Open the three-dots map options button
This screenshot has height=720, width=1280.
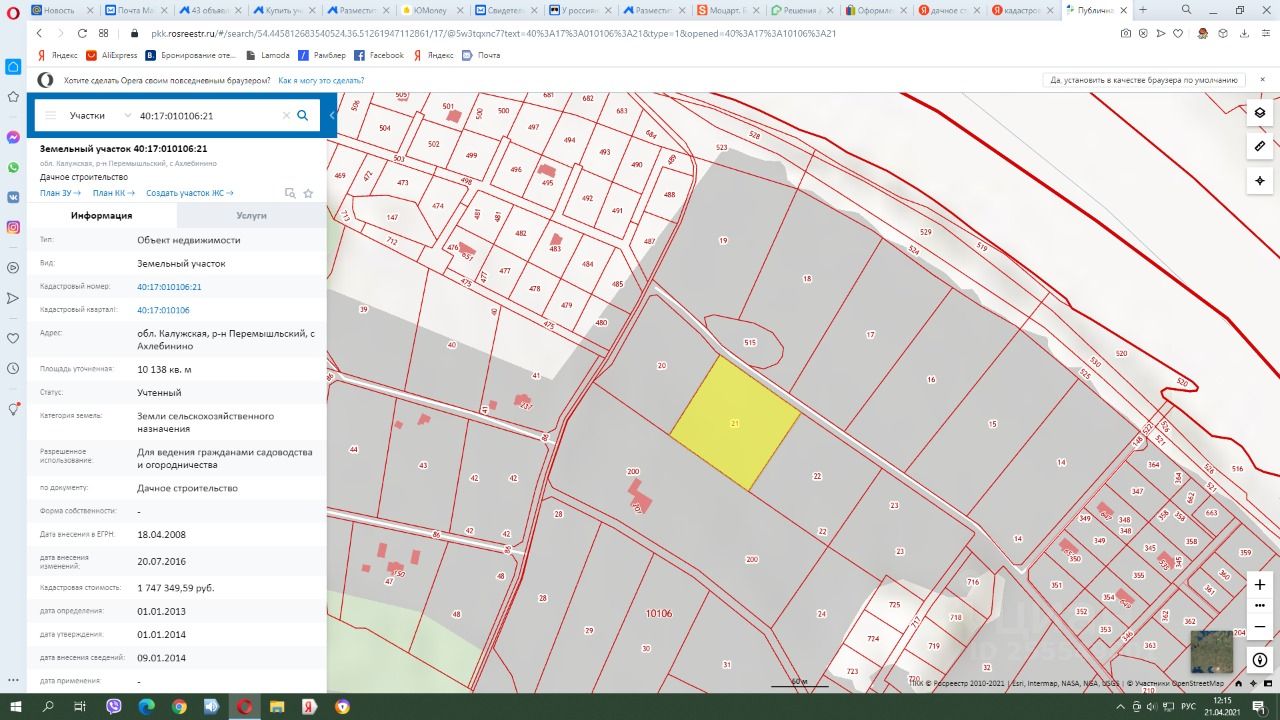1260,605
